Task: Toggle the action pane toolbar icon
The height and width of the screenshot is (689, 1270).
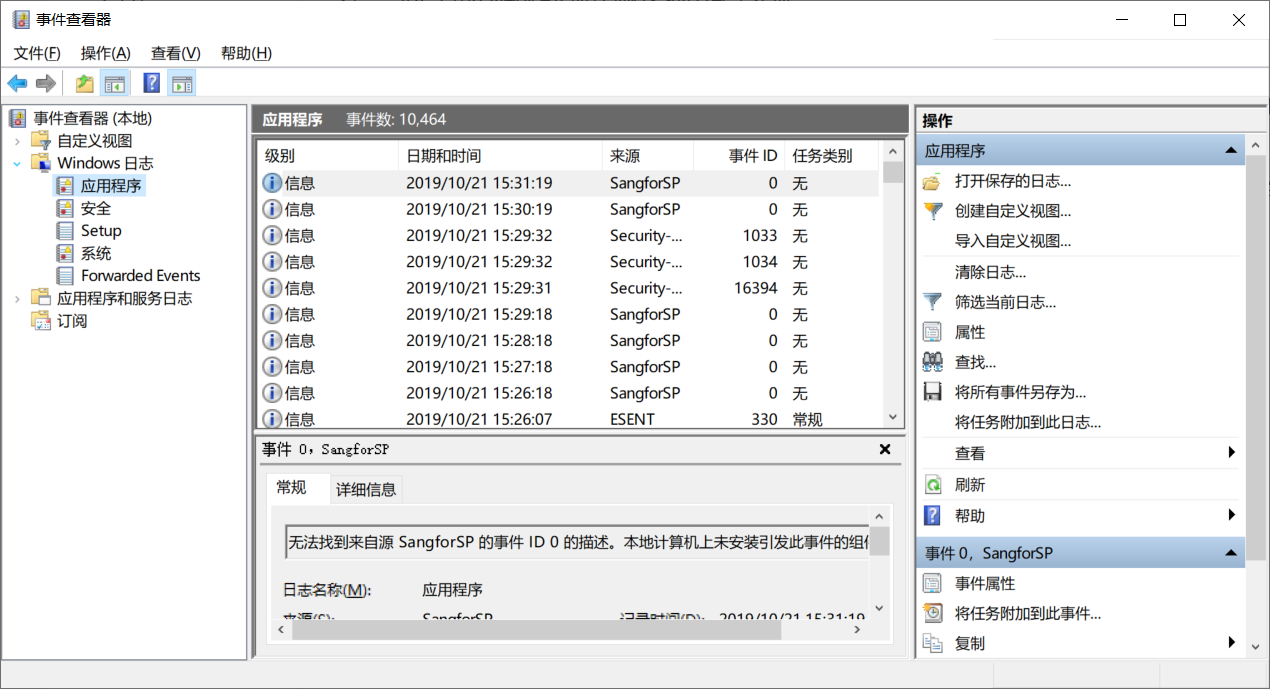Action: click(182, 83)
